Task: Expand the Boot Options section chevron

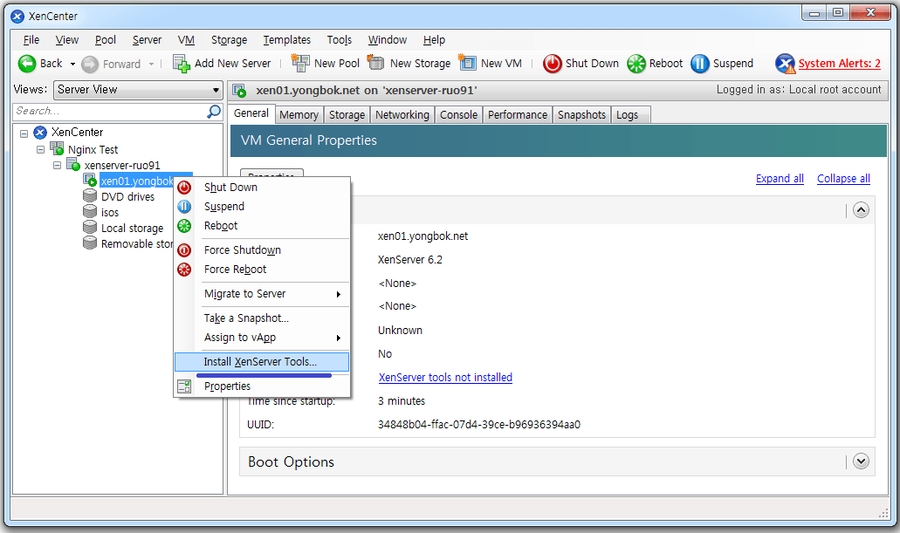Action: tap(860, 461)
